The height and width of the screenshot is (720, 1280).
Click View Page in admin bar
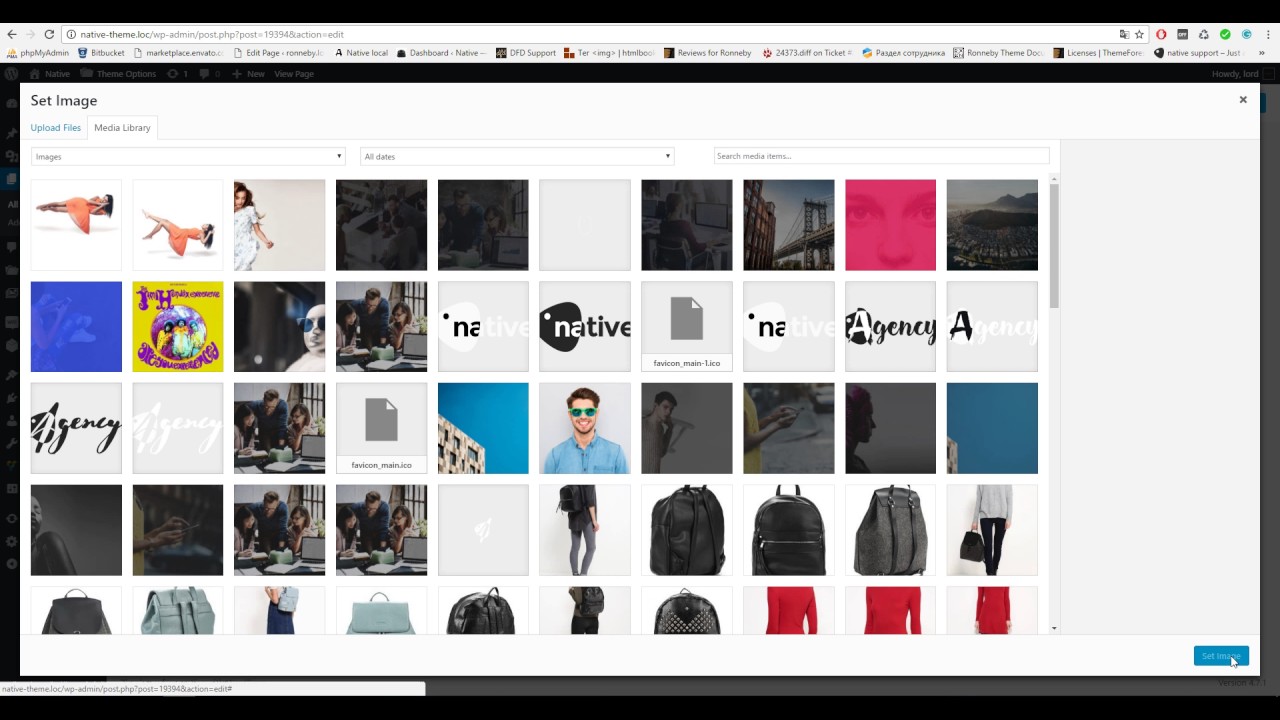tap(294, 74)
